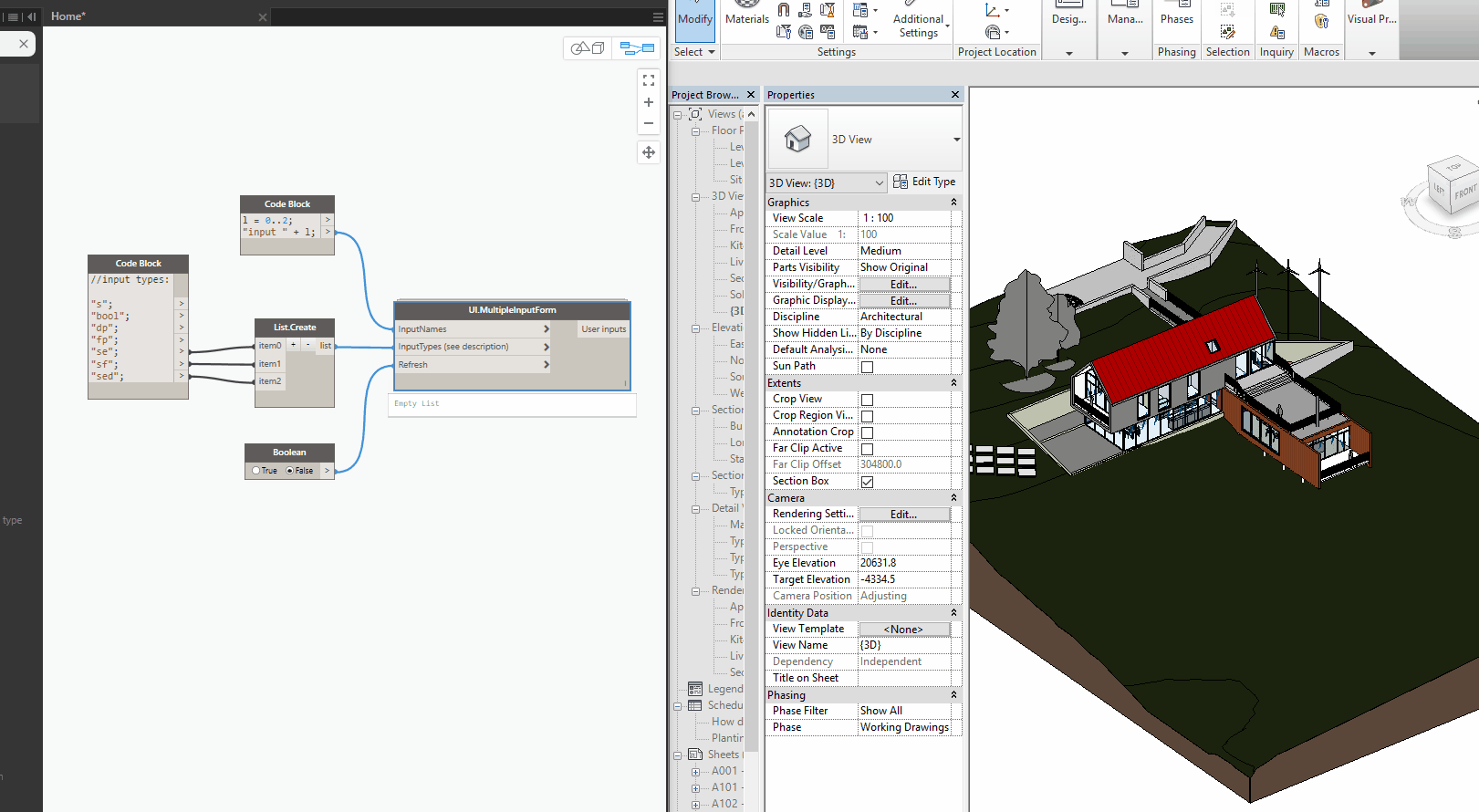Select the True radio button on Boolean node
This screenshot has height=812, width=1479.
tap(257, 471)
